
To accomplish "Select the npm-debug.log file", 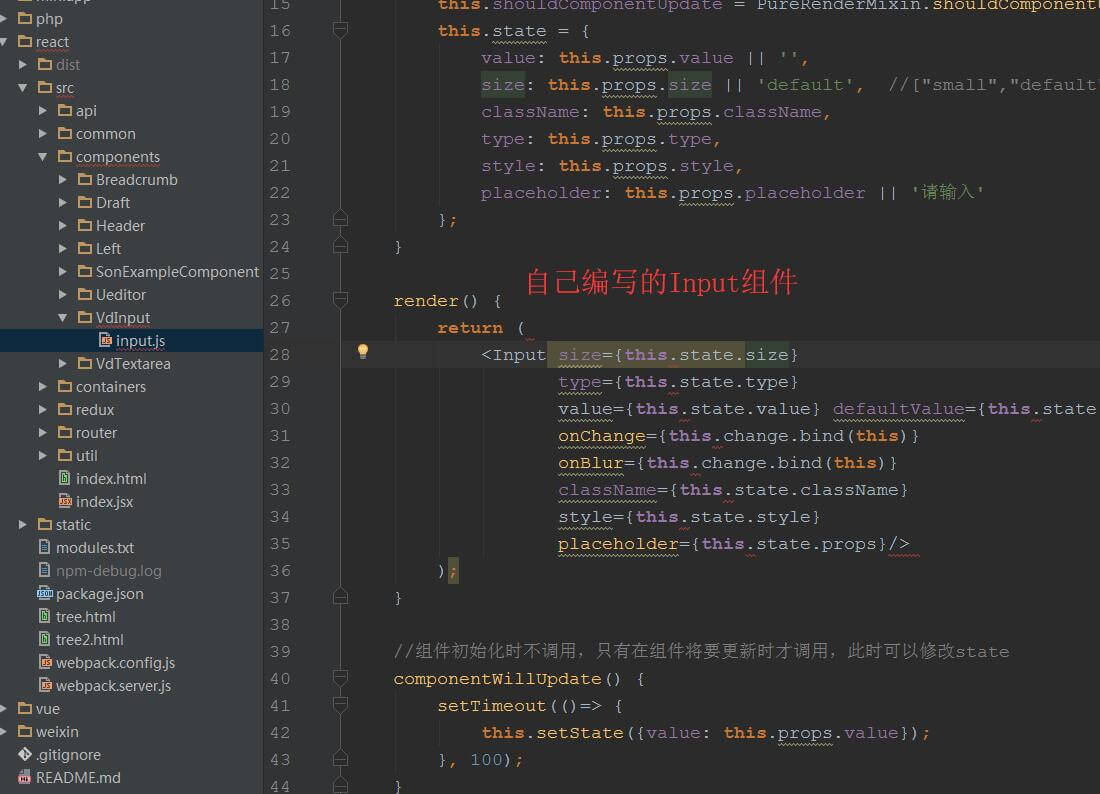I will 108,571.
